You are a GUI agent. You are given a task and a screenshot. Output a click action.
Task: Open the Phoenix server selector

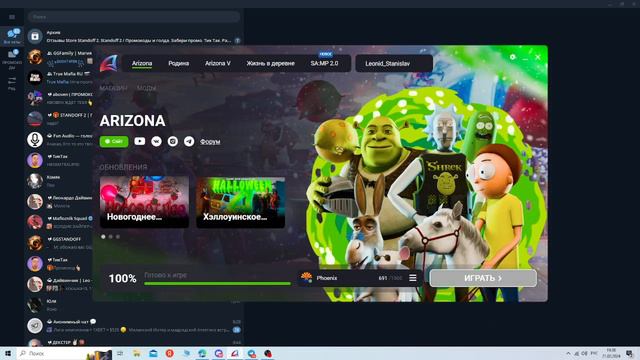tap(359, 278)
